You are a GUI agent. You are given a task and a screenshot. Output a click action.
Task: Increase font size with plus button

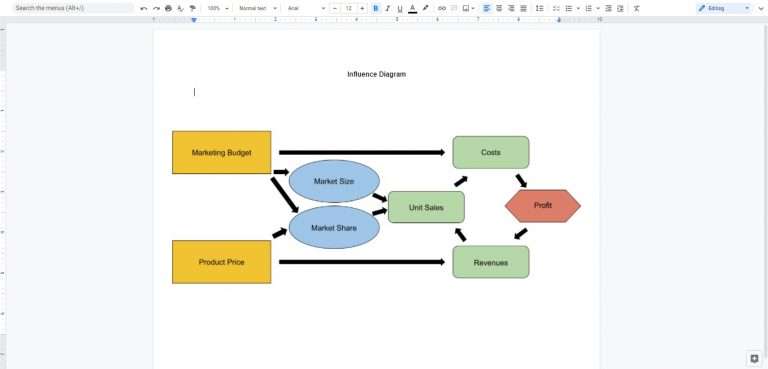click(362, 8)
